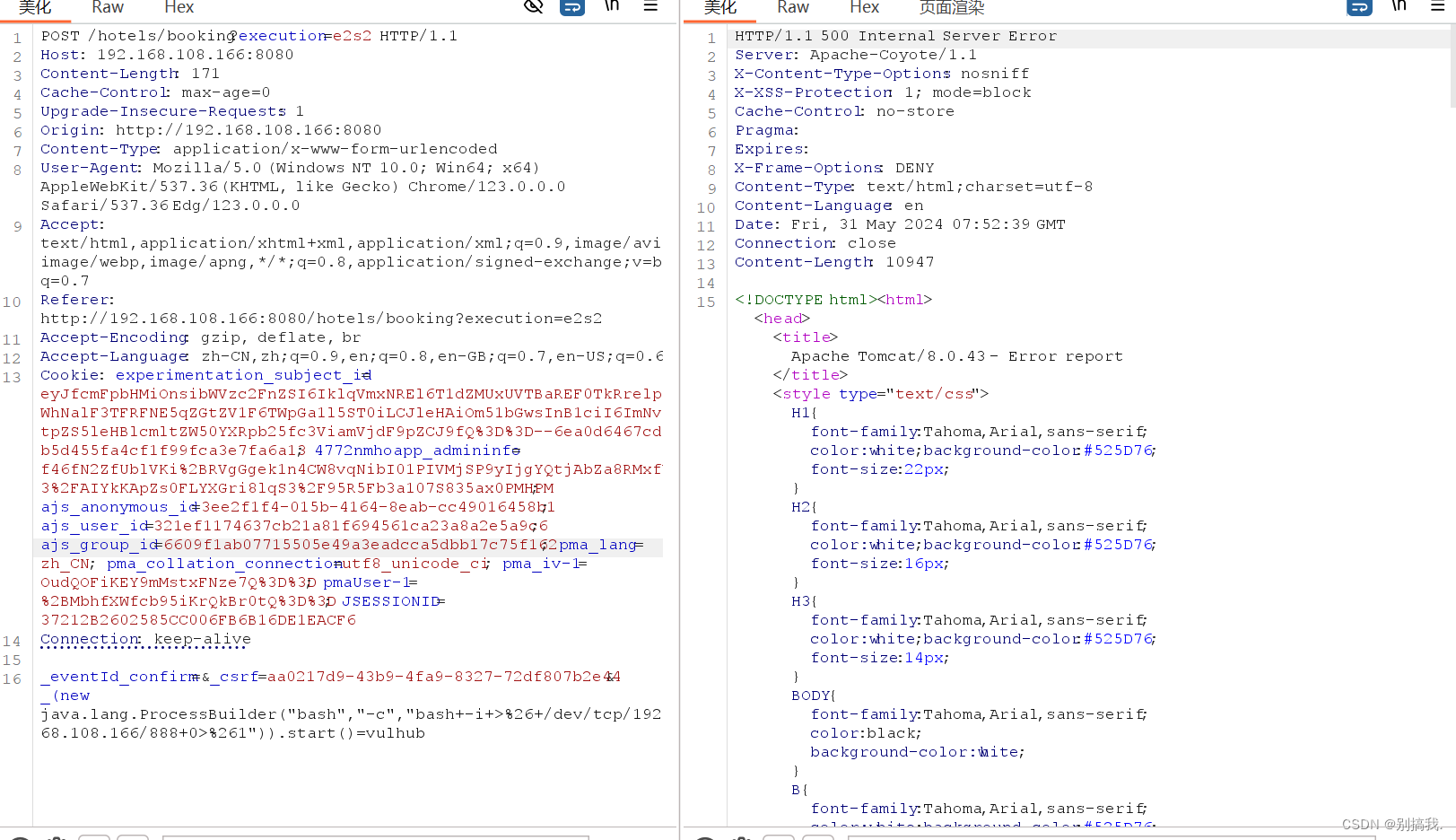The width and height of the screenshot is (1456, 840).
Task: Click the Date: Fri, 31 May 2024 header
Action: click(900, 224)
